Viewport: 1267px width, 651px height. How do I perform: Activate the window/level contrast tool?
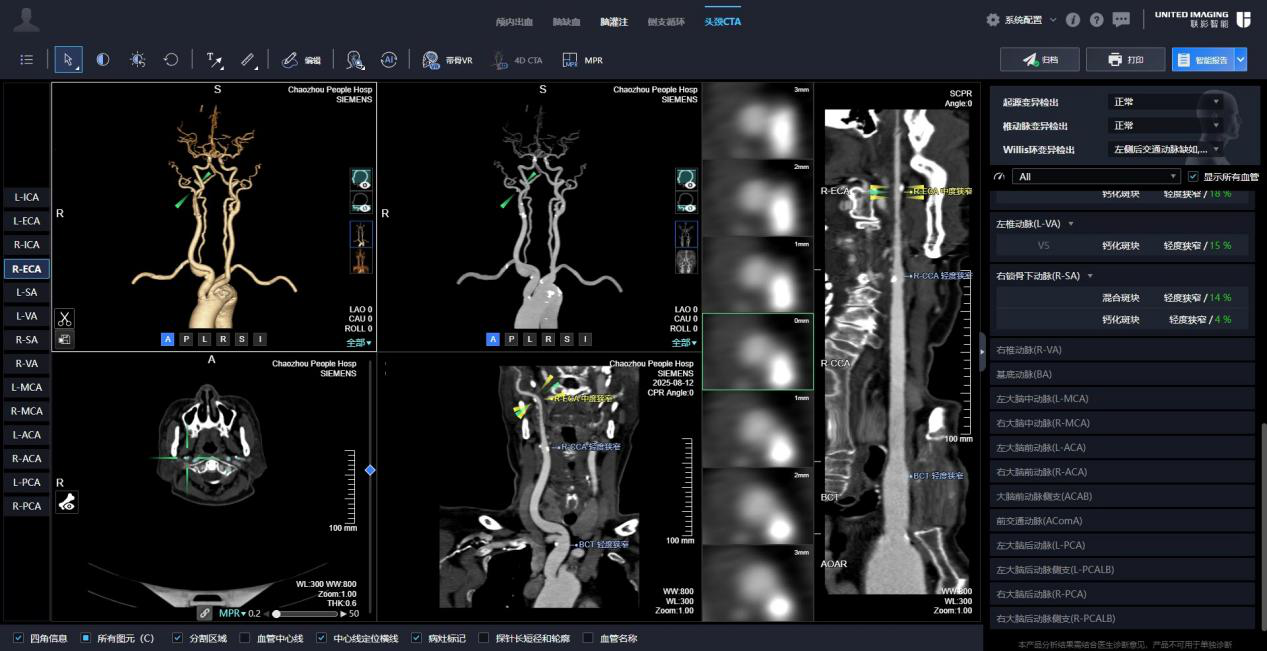[x=103, y=60]
